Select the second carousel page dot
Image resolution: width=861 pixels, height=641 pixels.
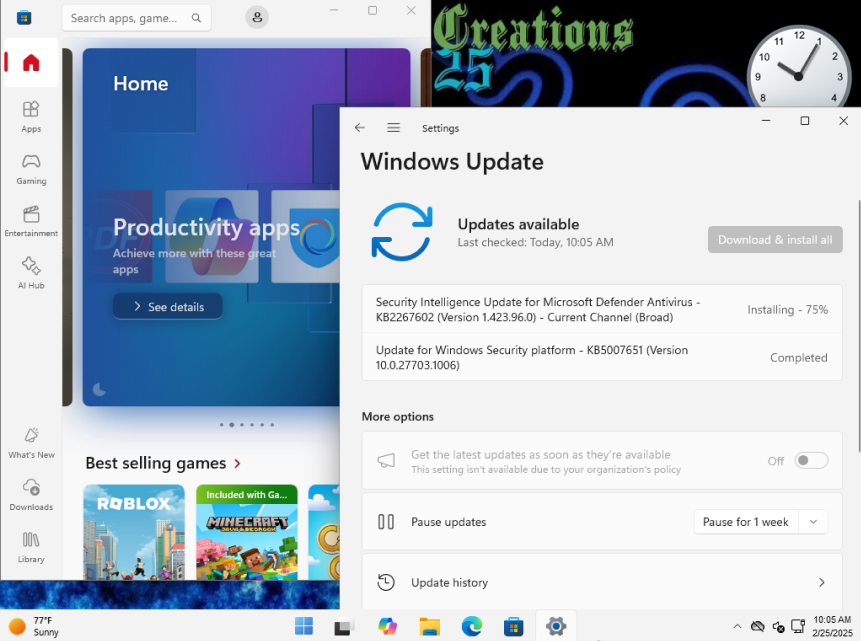click(x=232, y=425)
